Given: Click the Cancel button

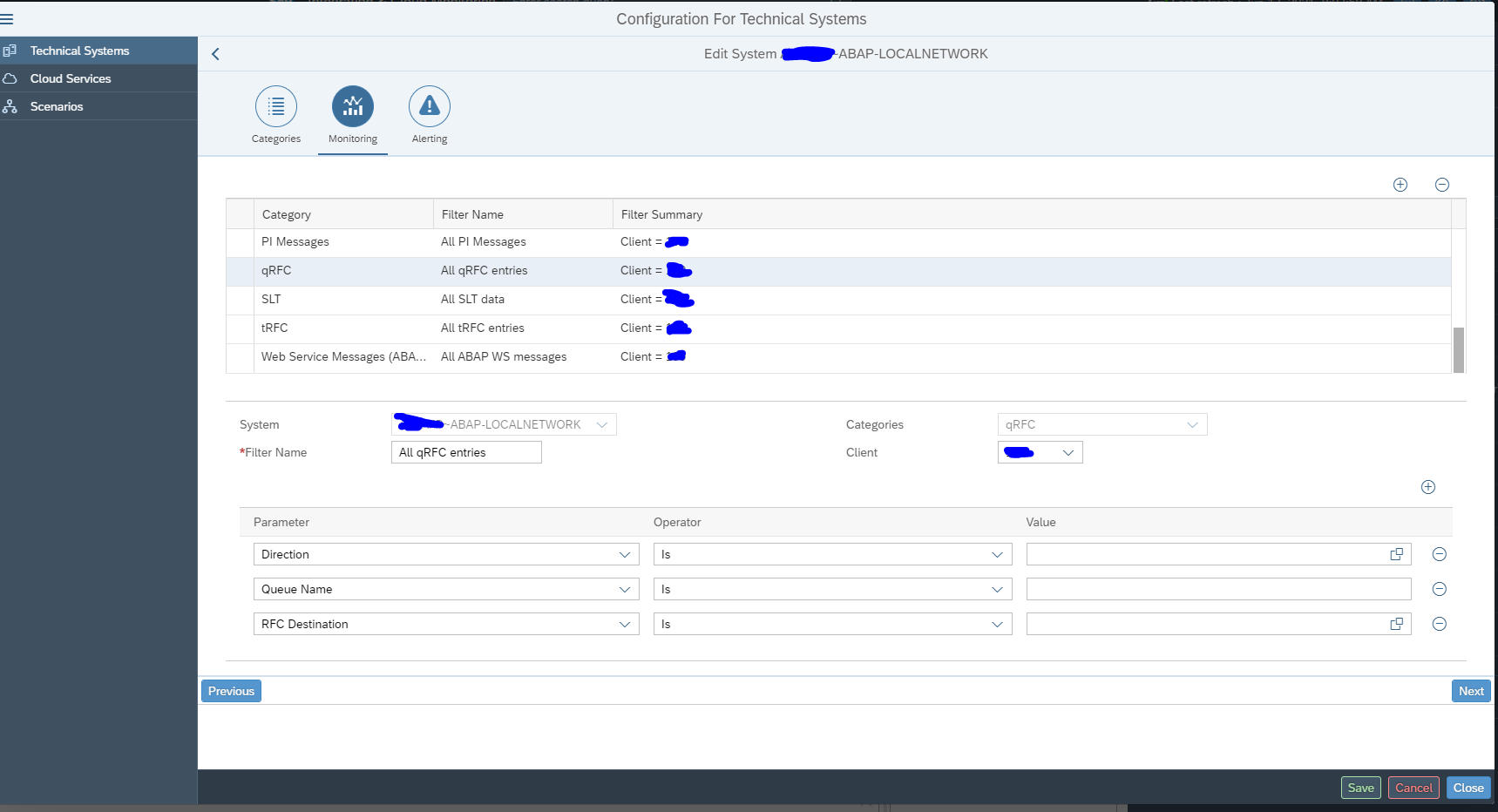Looking at the screenshot, I should click(1413, 788).
